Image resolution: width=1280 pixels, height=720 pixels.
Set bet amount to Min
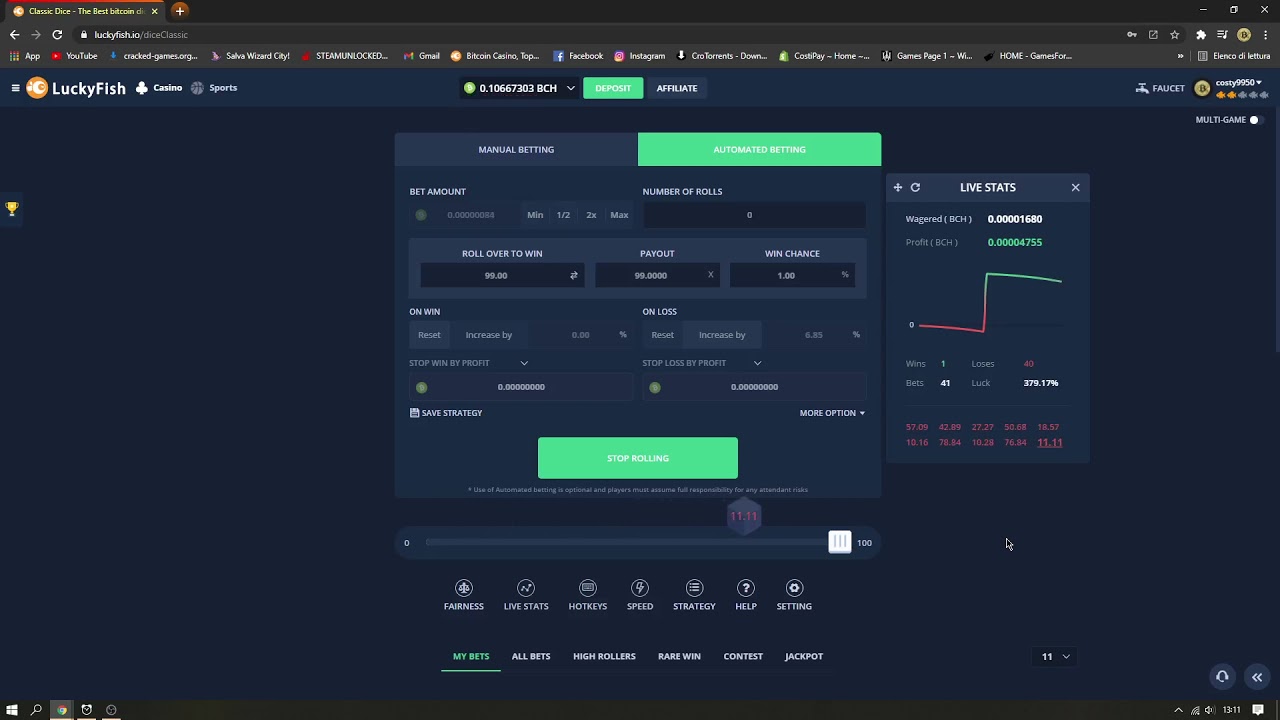click(x=535, y=215)
